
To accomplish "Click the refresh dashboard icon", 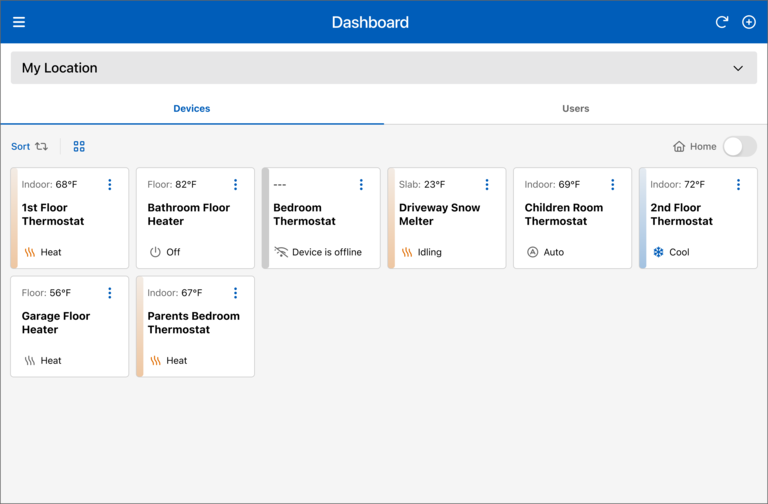I will tap(722, 22).
